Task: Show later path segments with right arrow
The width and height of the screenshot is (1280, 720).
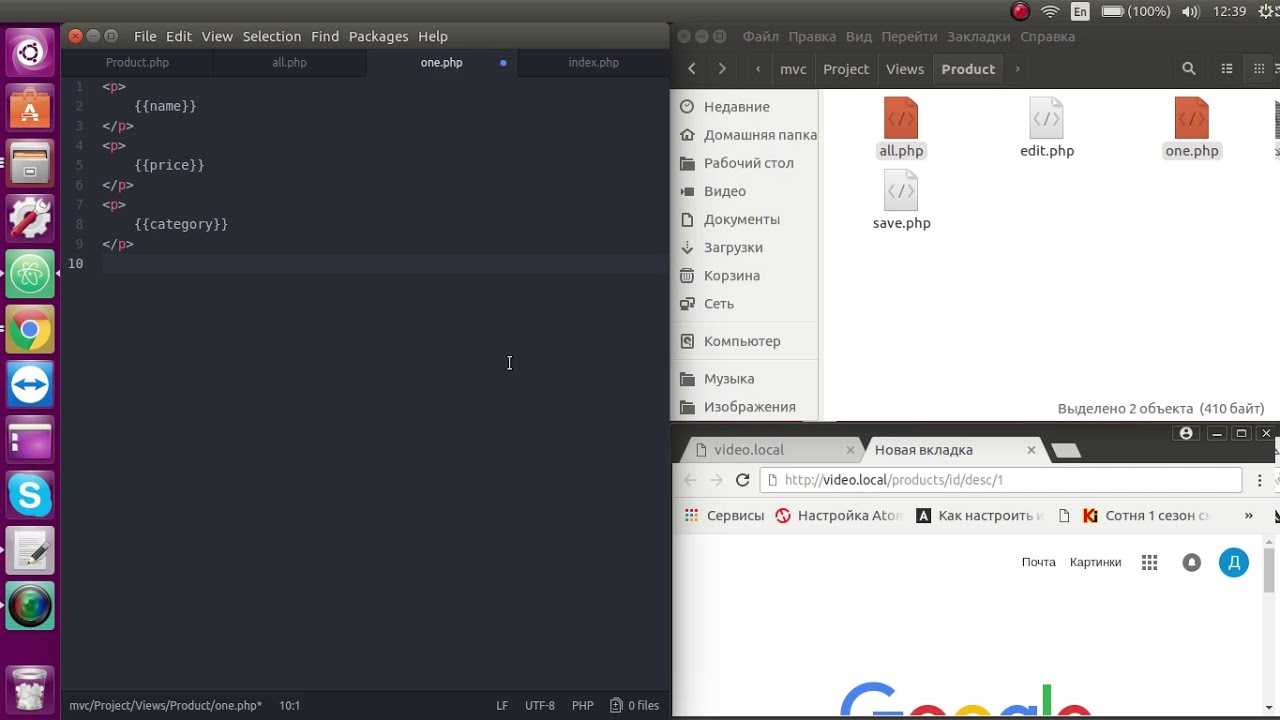Action: tap(1017, 69)
